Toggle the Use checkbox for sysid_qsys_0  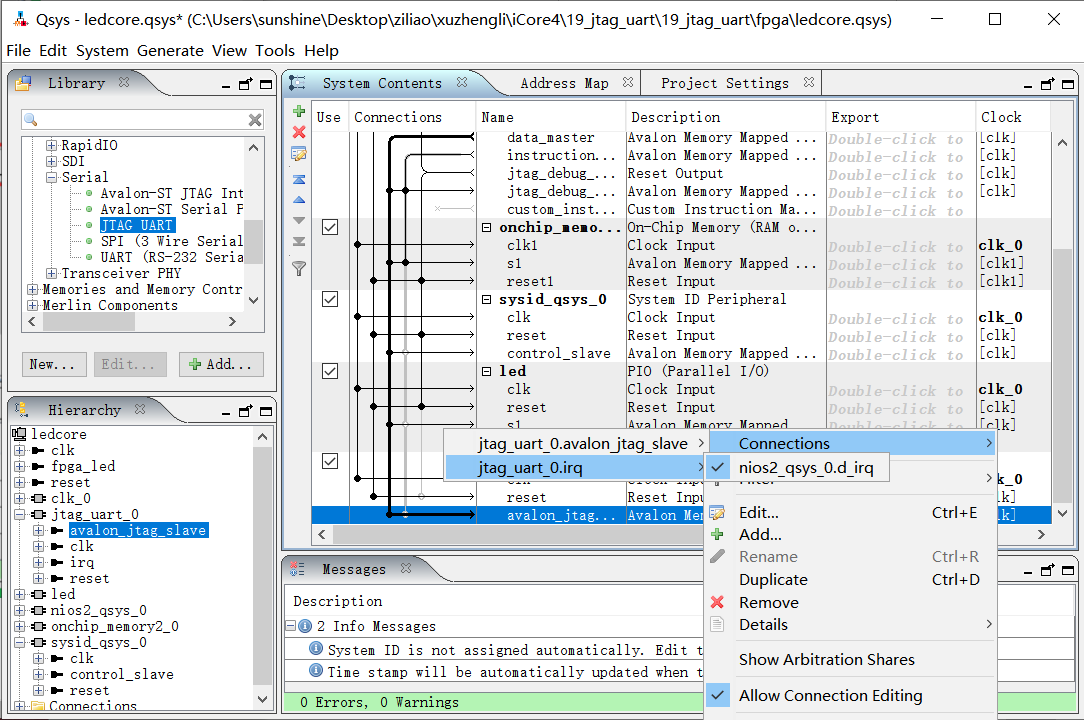click(329, 300)
